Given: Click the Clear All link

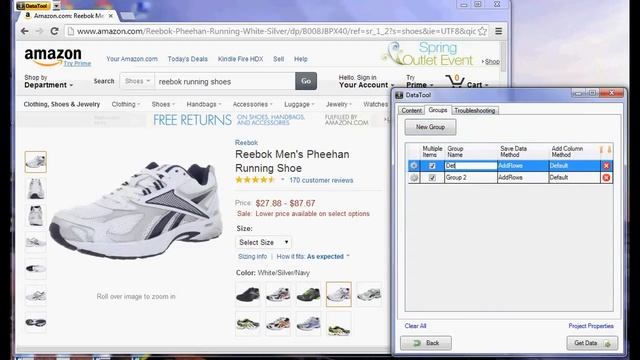Looking at the screenshot, I should click(x=416, y=326).
